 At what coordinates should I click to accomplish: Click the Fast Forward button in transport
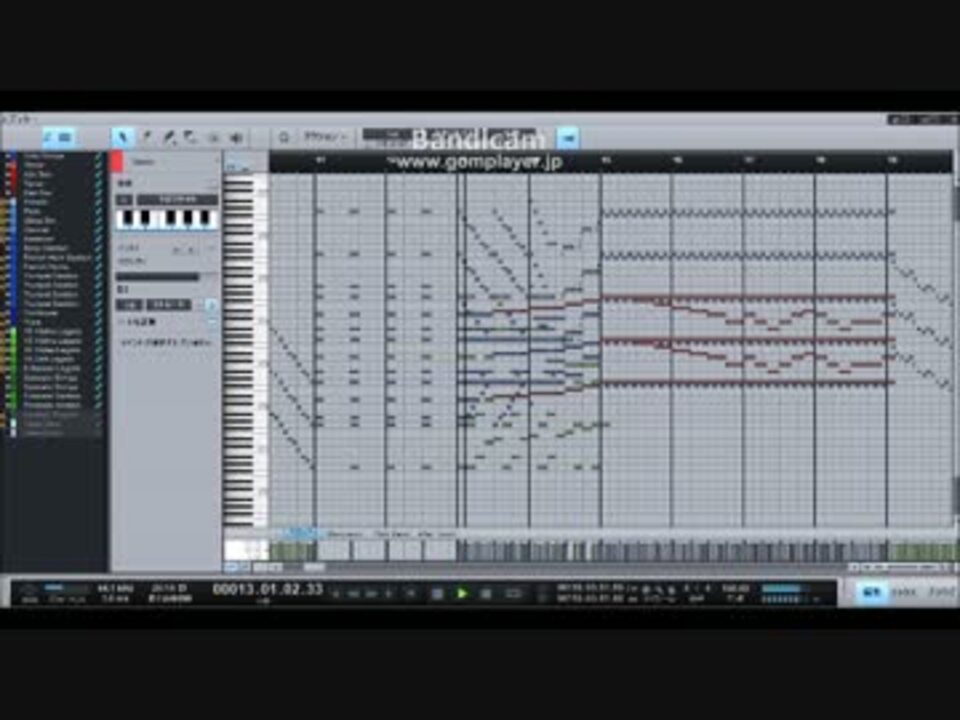[371, 593]
